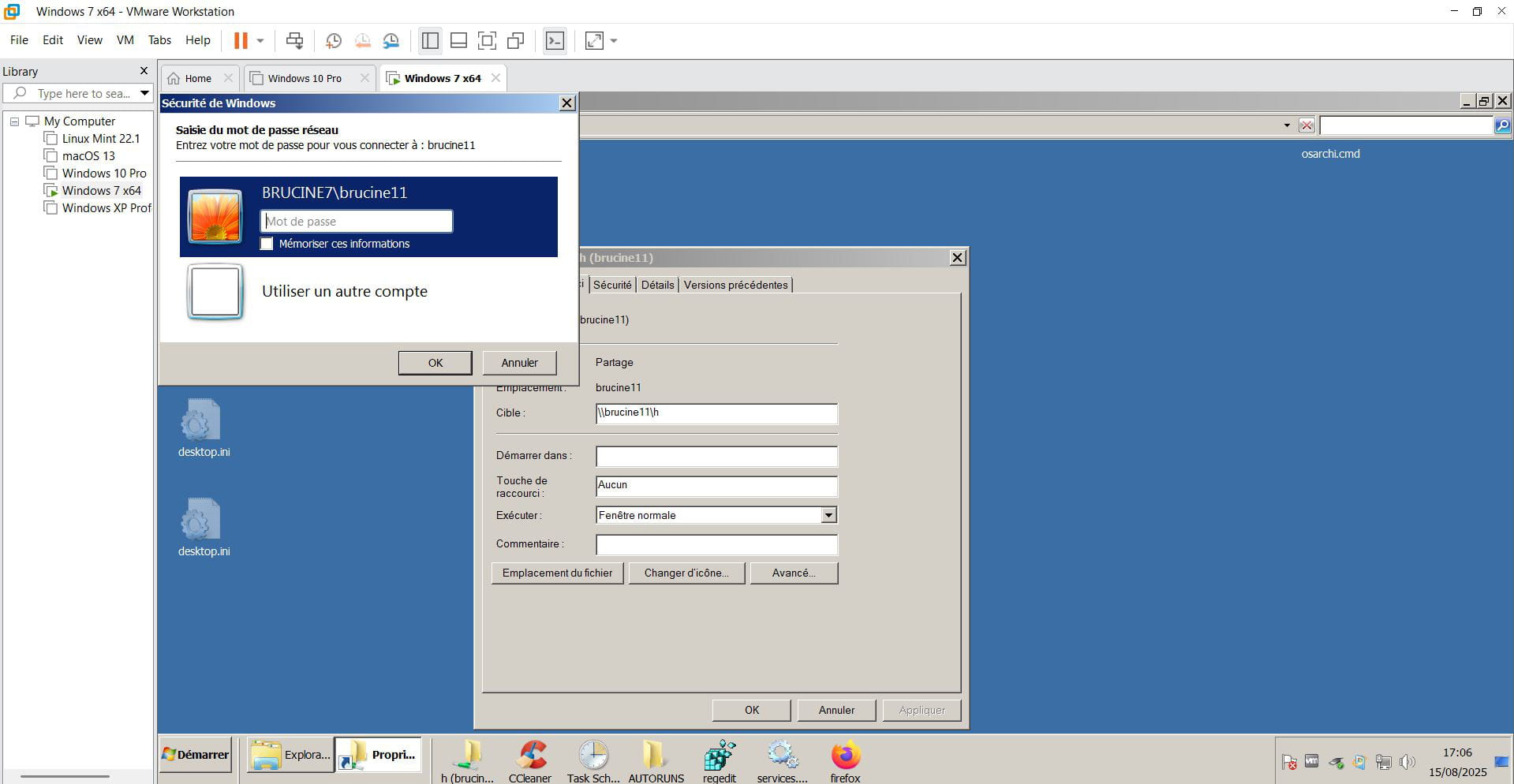The width and height of the screenshot is (1514, 784).
Task: Open the Versions précédentes tab
Action: pyautogui.click(x=735, y=285)
